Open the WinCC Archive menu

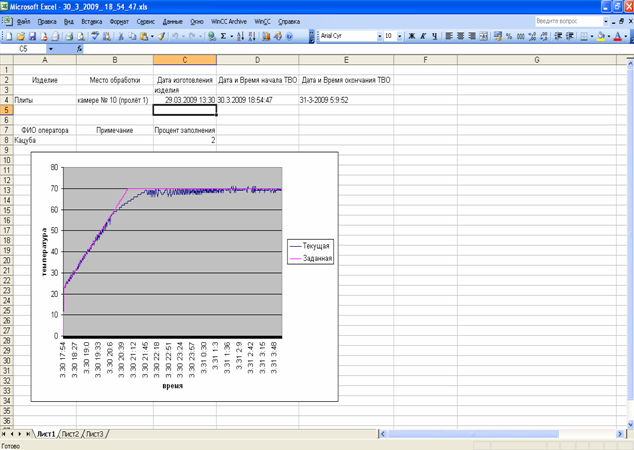tap(229, 21)
